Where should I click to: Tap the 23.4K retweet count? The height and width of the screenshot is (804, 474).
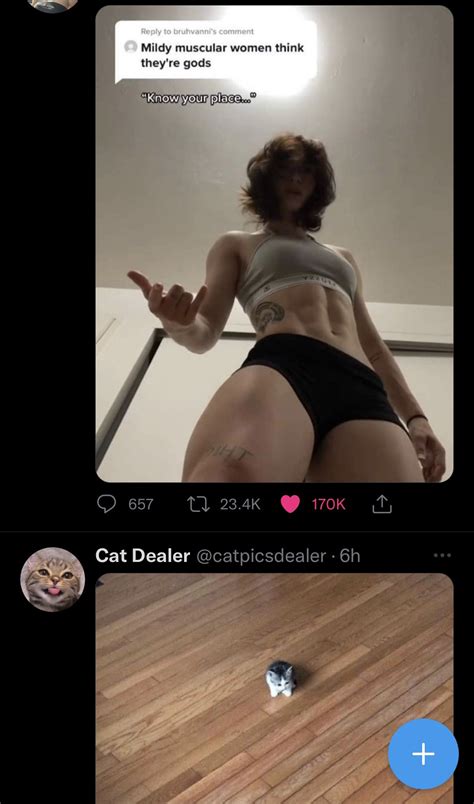[240, 505]
